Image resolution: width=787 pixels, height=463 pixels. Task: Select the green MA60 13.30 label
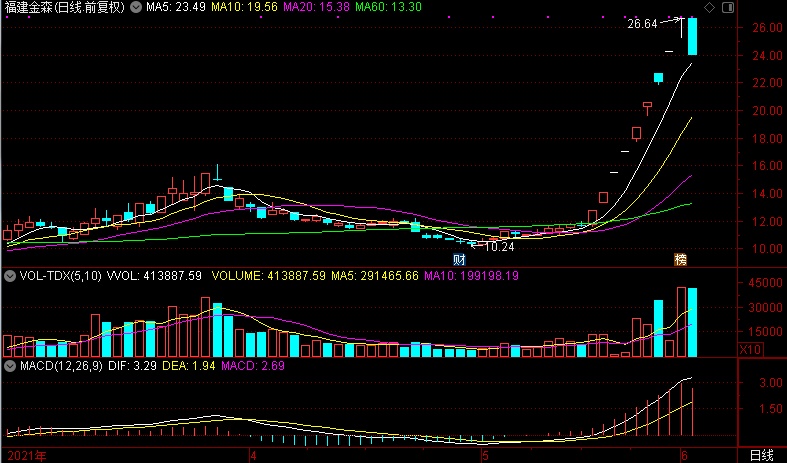click(x=386, y=7)
